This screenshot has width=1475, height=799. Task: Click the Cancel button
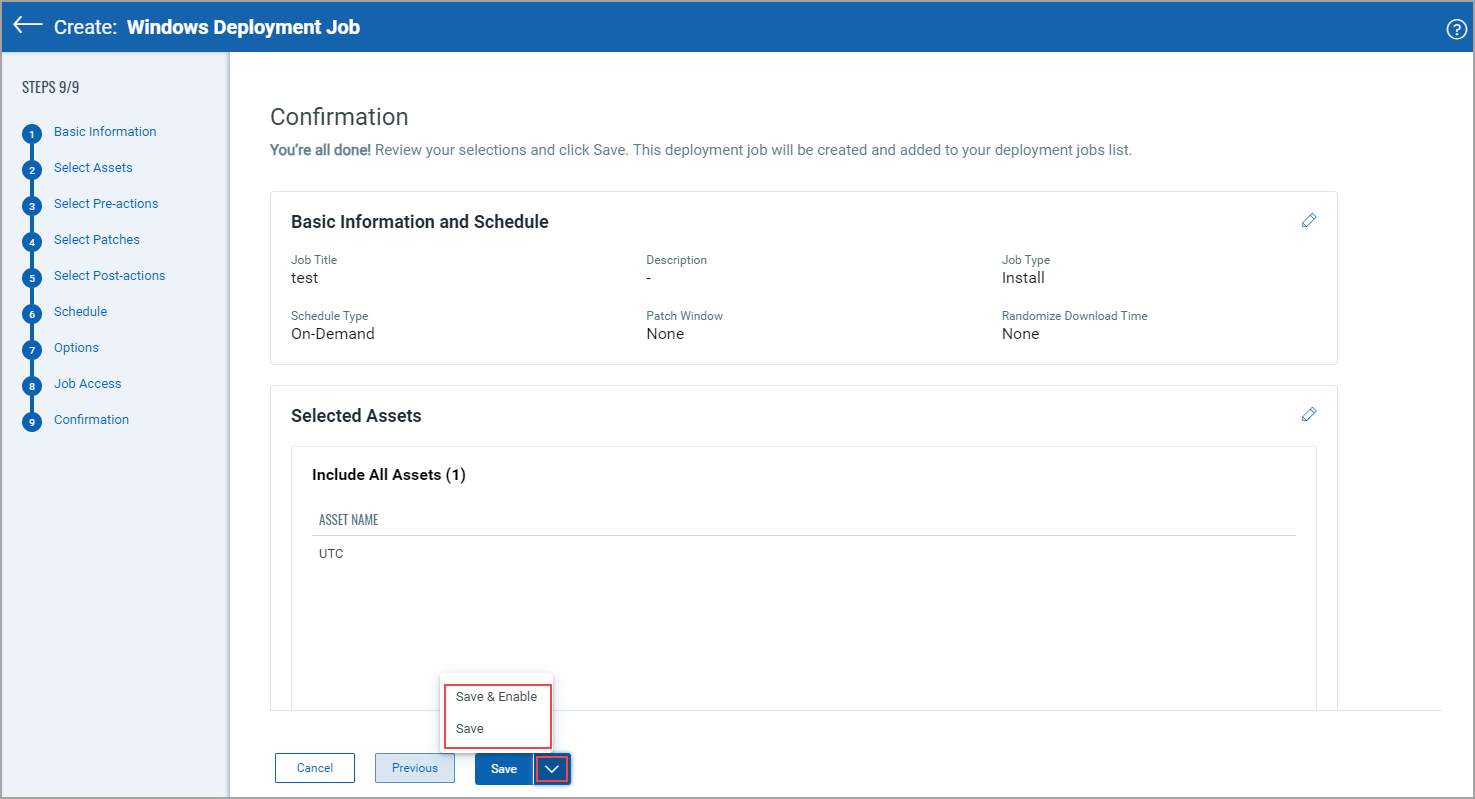coord(315,768)
